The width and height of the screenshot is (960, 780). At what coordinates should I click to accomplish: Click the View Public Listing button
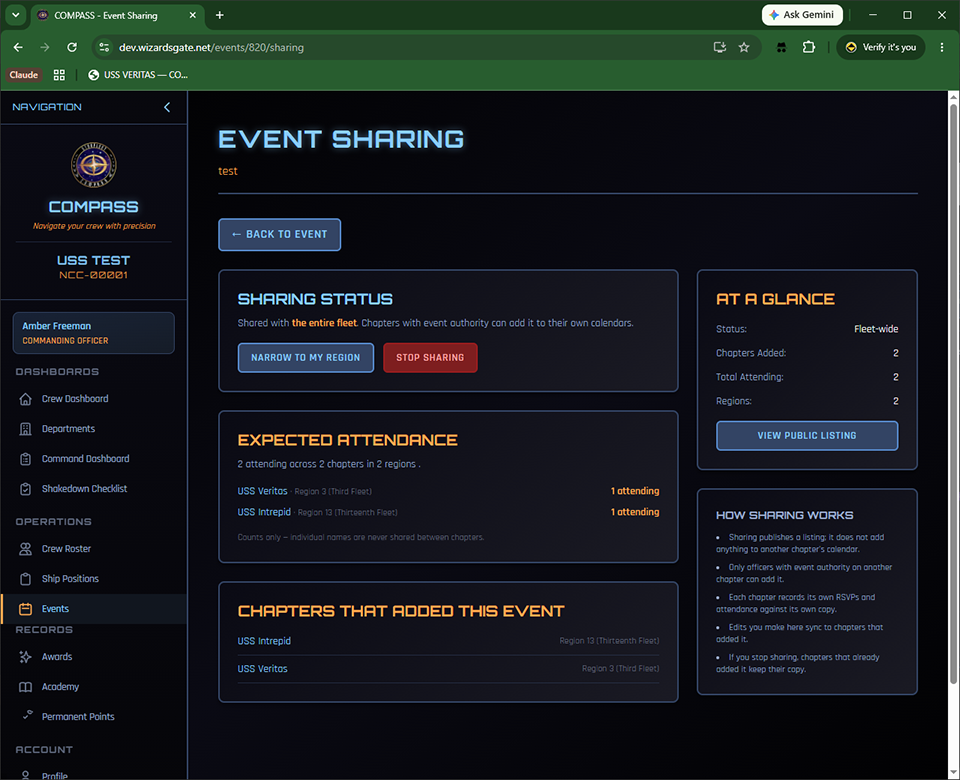807,436
